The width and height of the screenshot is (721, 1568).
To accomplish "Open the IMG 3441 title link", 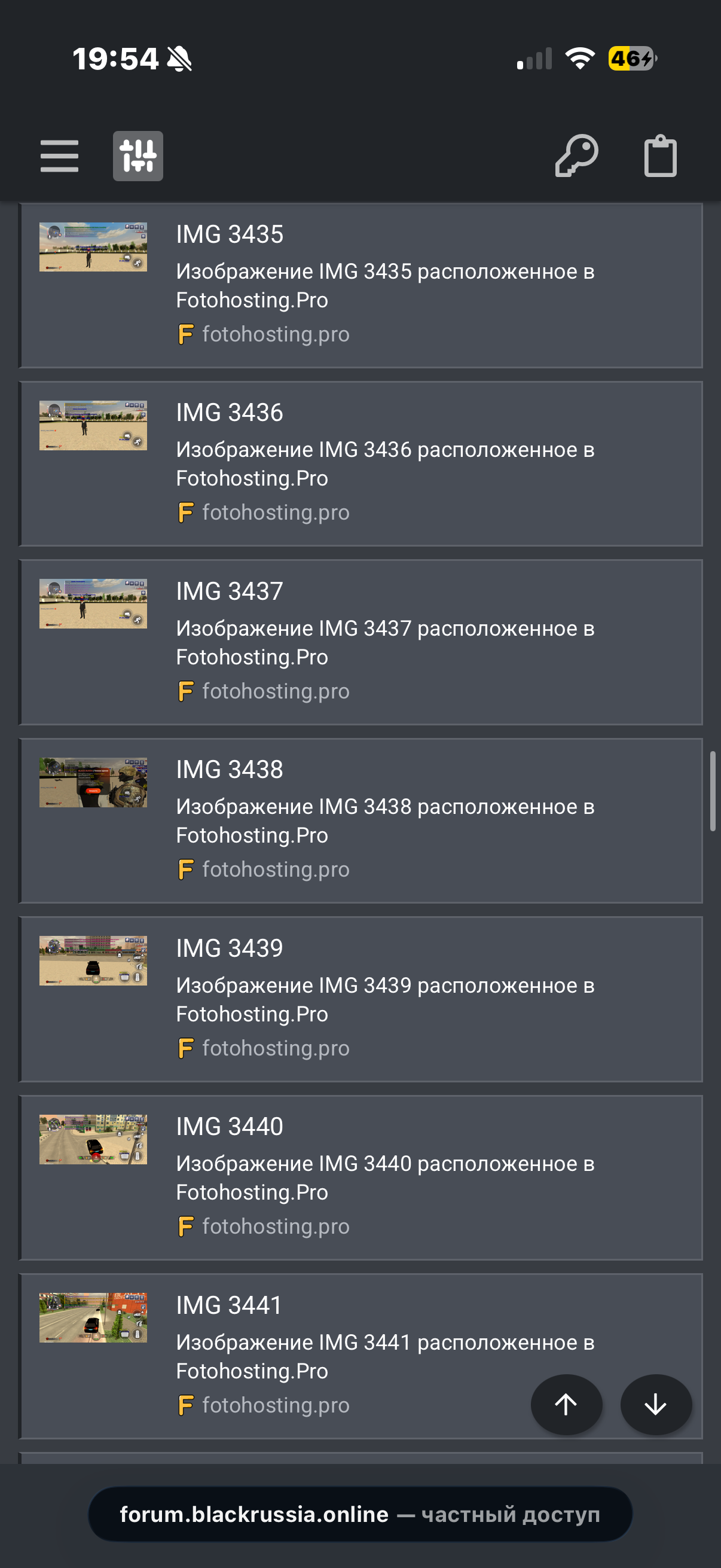I will click(x=230, y=1305).
